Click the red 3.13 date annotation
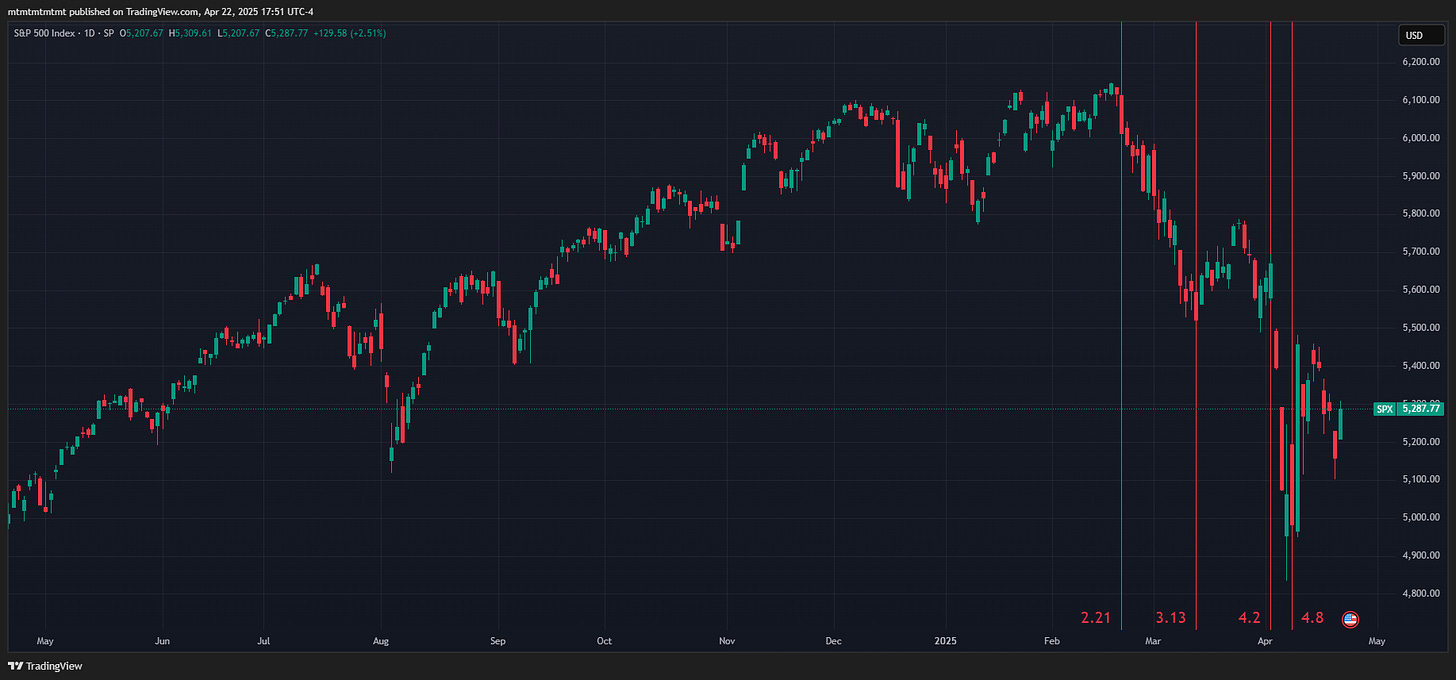This screenshot has width=1456, height=680. 1171,618
